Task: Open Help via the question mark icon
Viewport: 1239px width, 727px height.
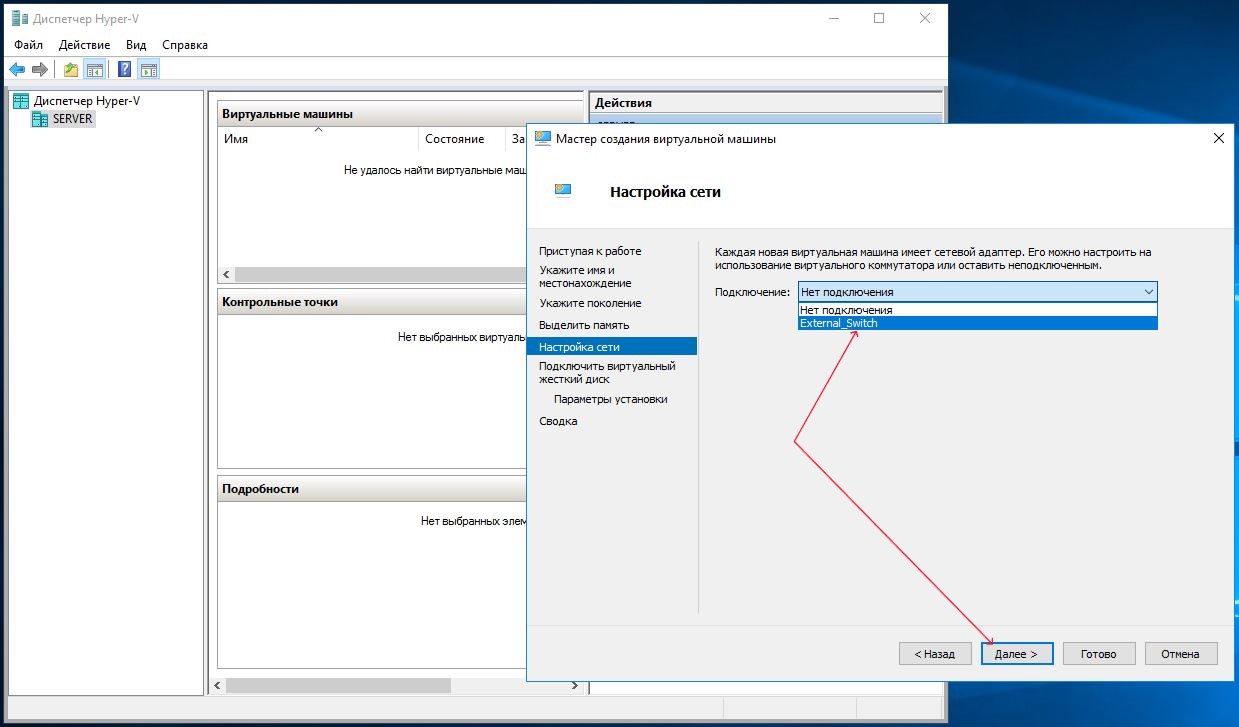Action: [x=125, y=69]
